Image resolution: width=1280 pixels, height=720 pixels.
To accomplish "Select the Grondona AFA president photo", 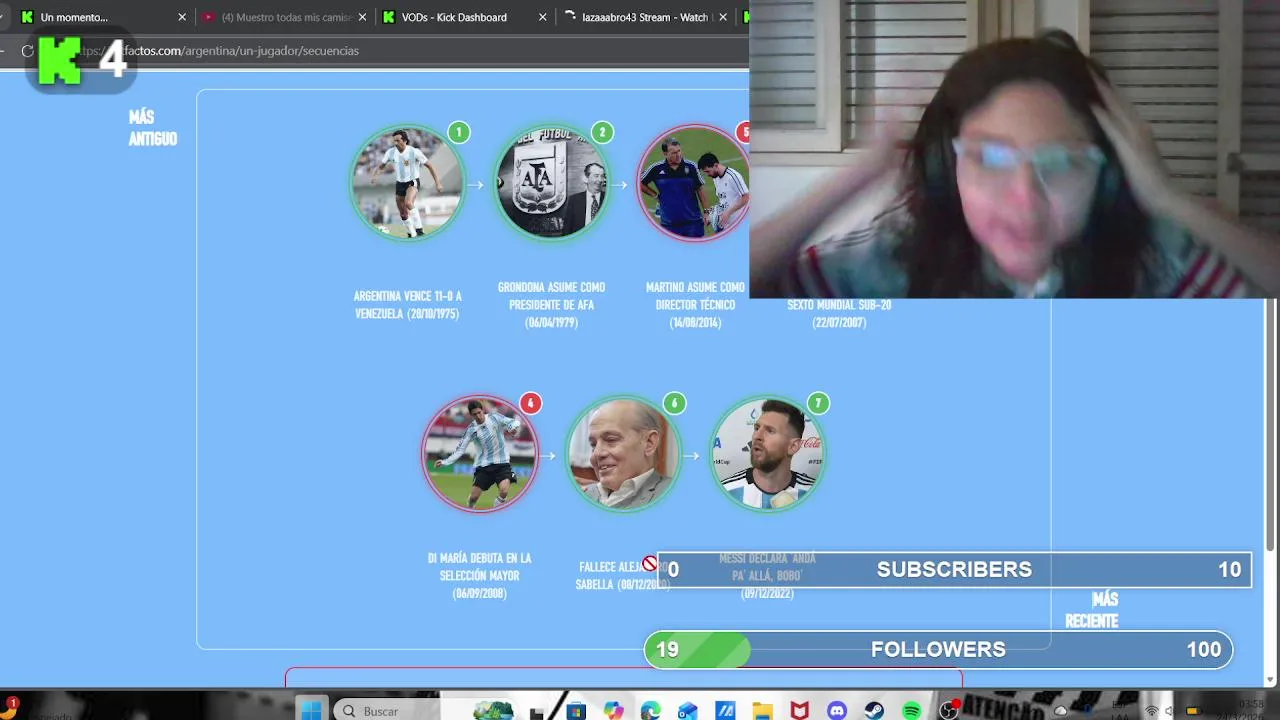I will (x=551, y=183).
